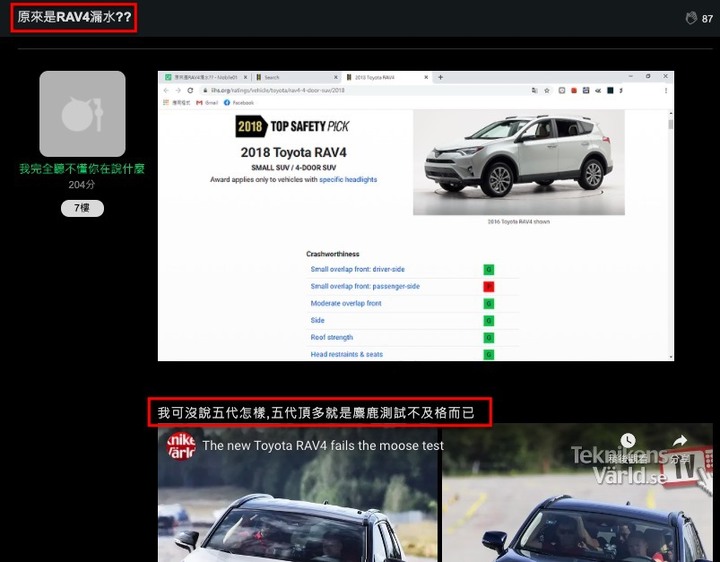Select the thread title 原來是RAV4漏水??

(74, 17)
